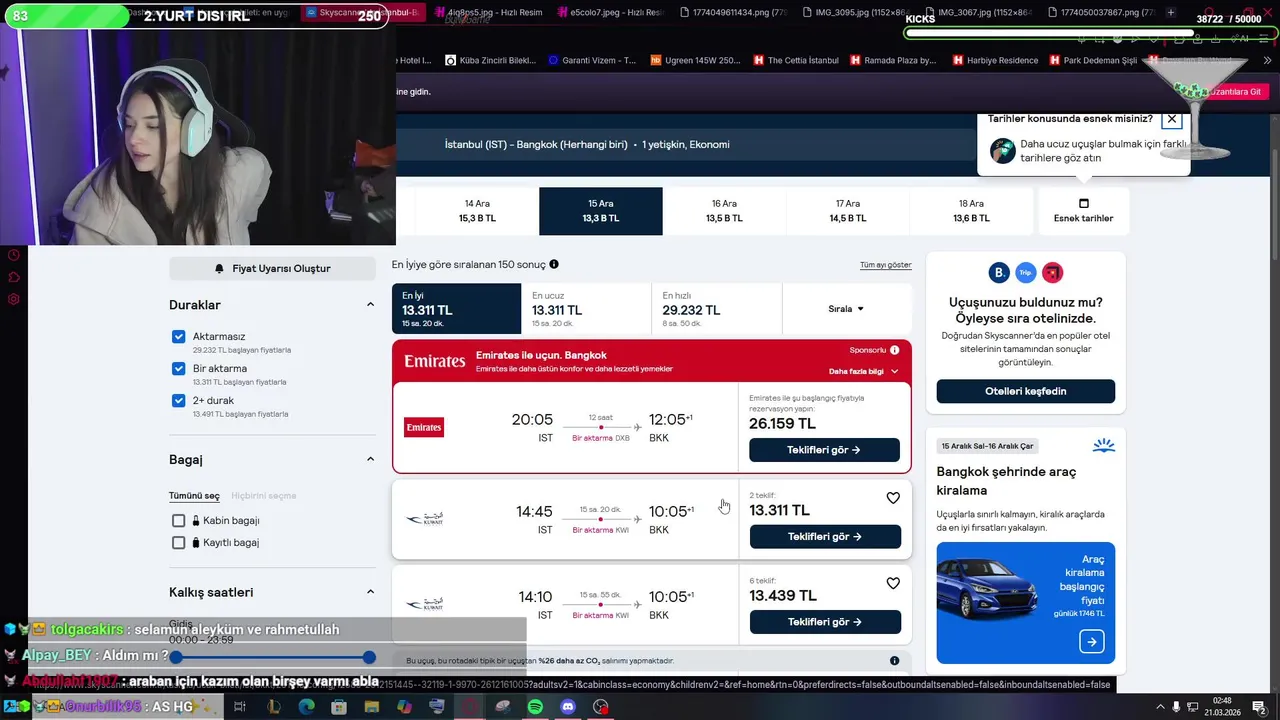Click the CO2 emissions info icon

(x=894, y=661)
